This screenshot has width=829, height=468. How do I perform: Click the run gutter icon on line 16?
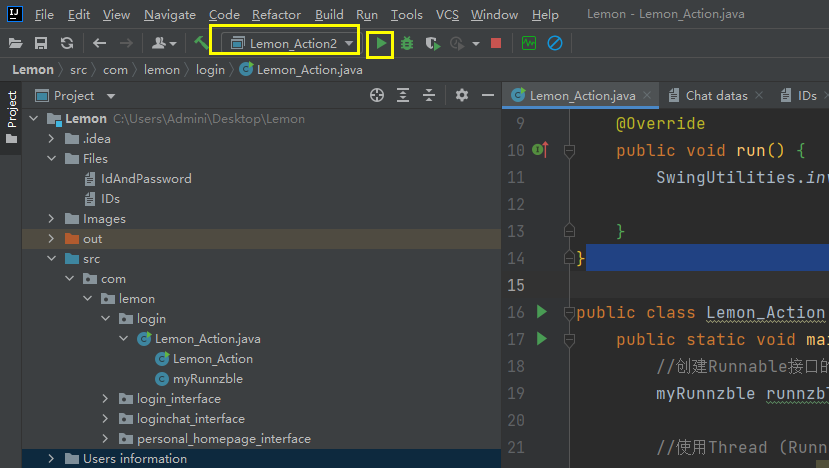(541, 311)
